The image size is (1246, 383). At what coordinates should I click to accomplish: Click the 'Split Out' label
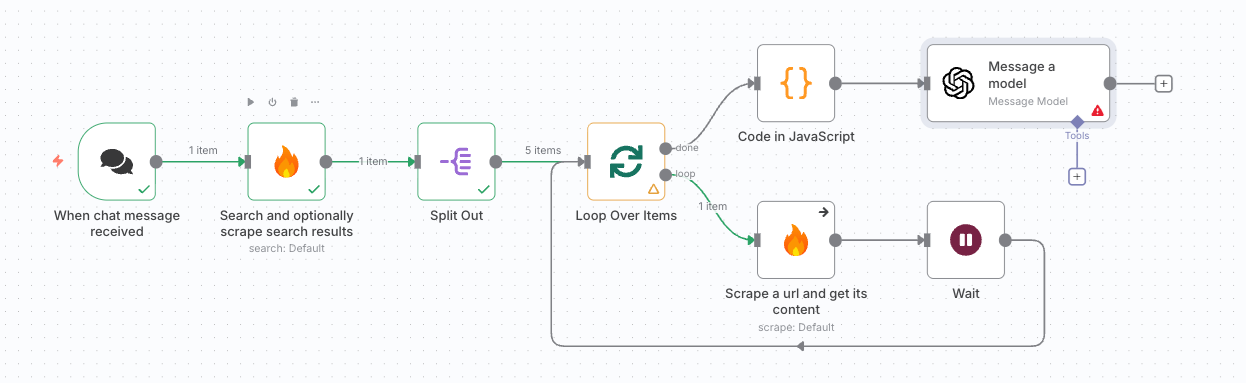pyautogui.click(x=456, y=215)
